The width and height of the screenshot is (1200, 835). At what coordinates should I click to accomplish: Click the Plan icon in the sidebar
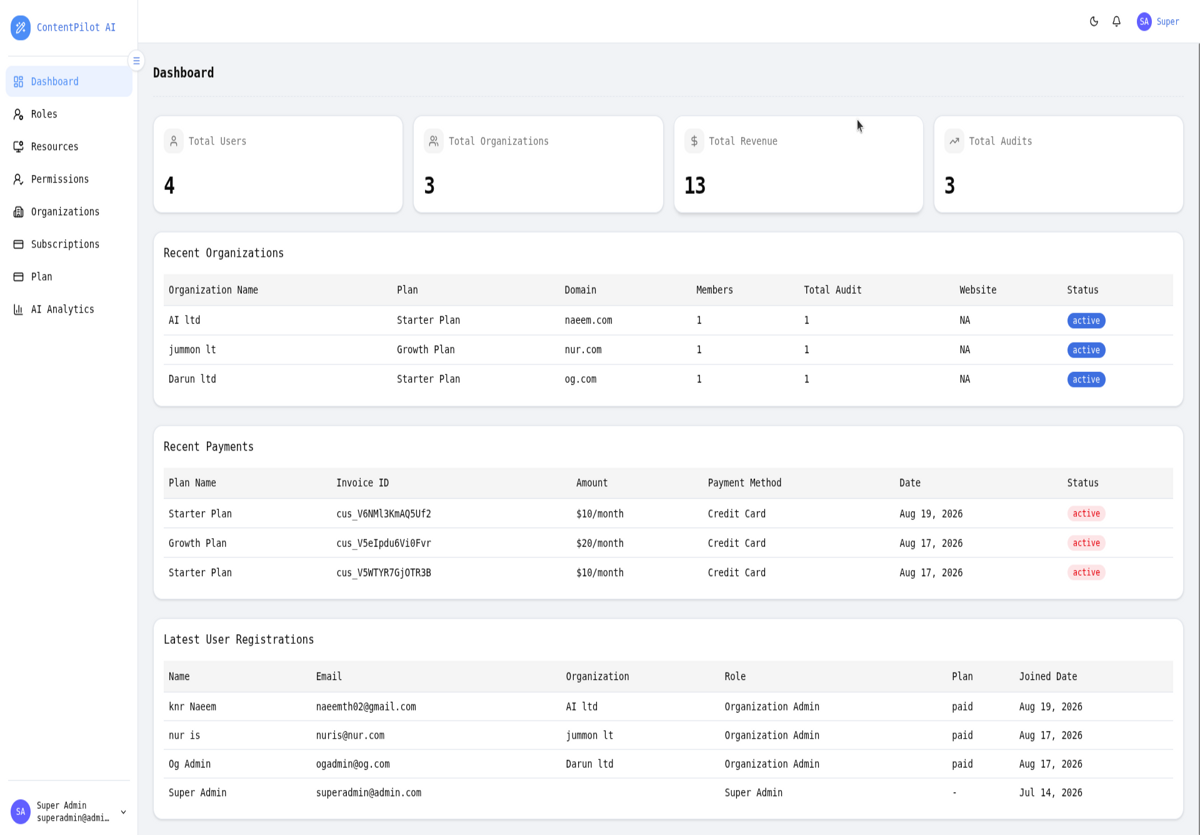18,277
